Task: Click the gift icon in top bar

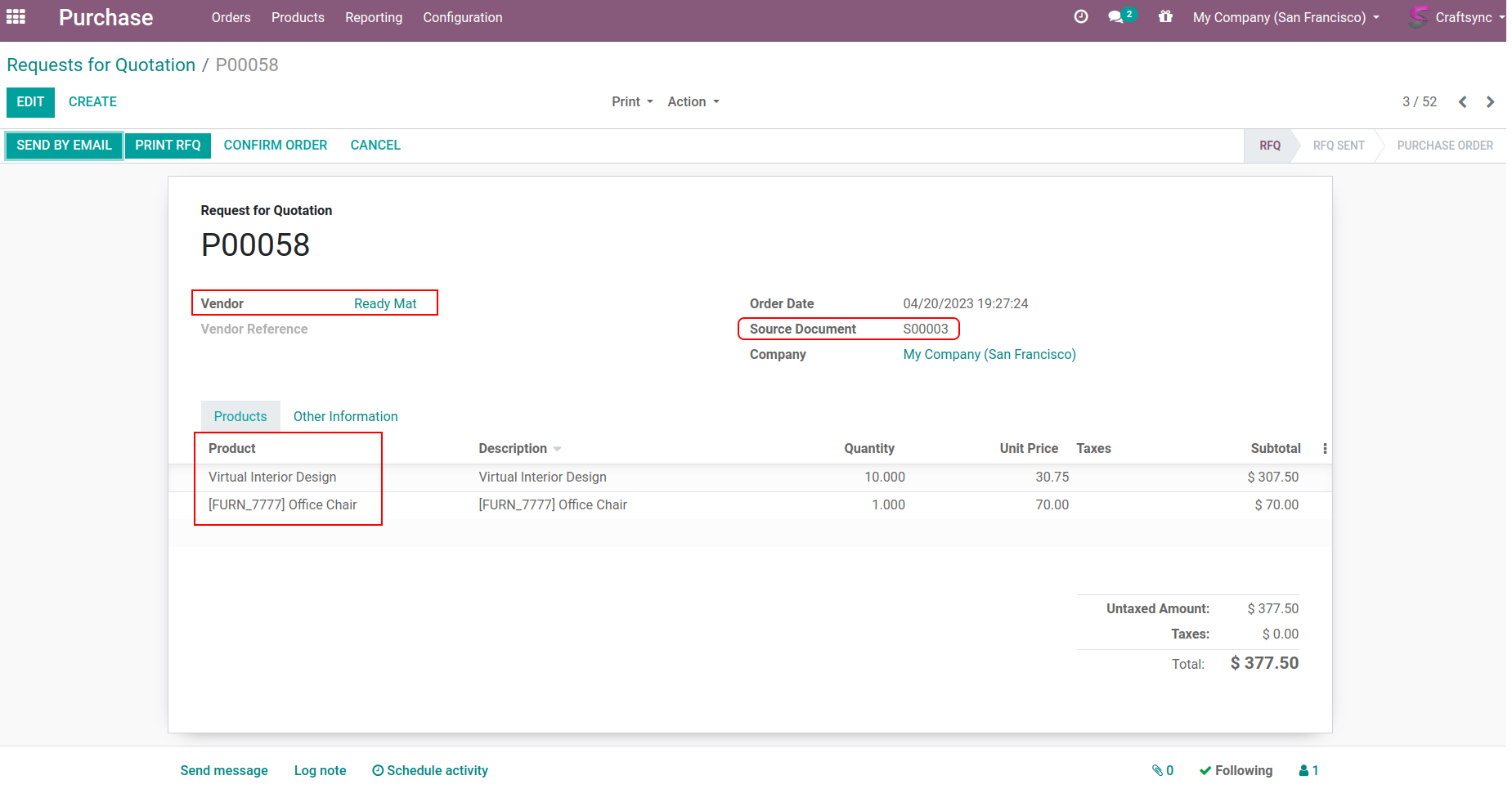Action: pos(1165,17)
